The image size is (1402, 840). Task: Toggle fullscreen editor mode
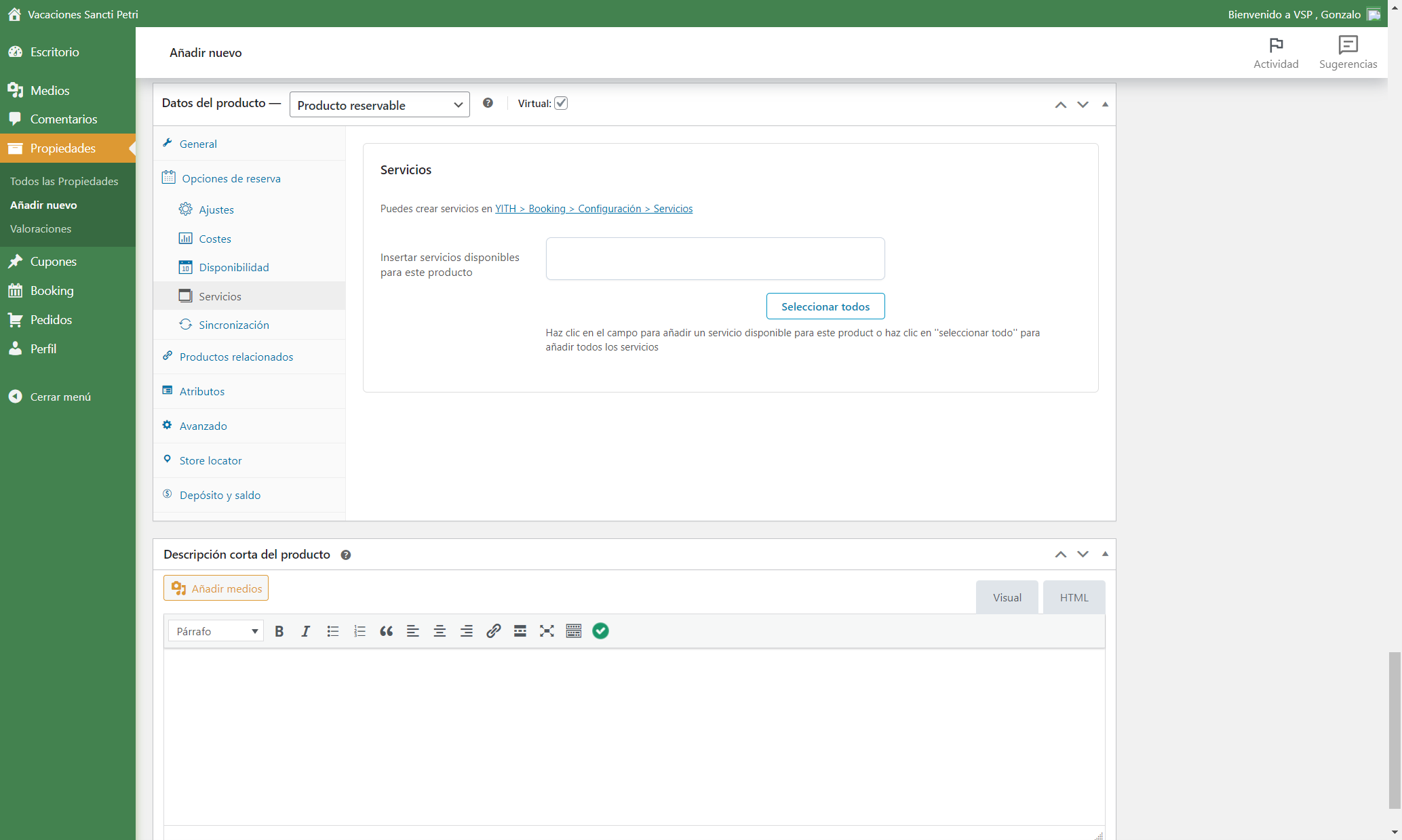click(547, 631)
